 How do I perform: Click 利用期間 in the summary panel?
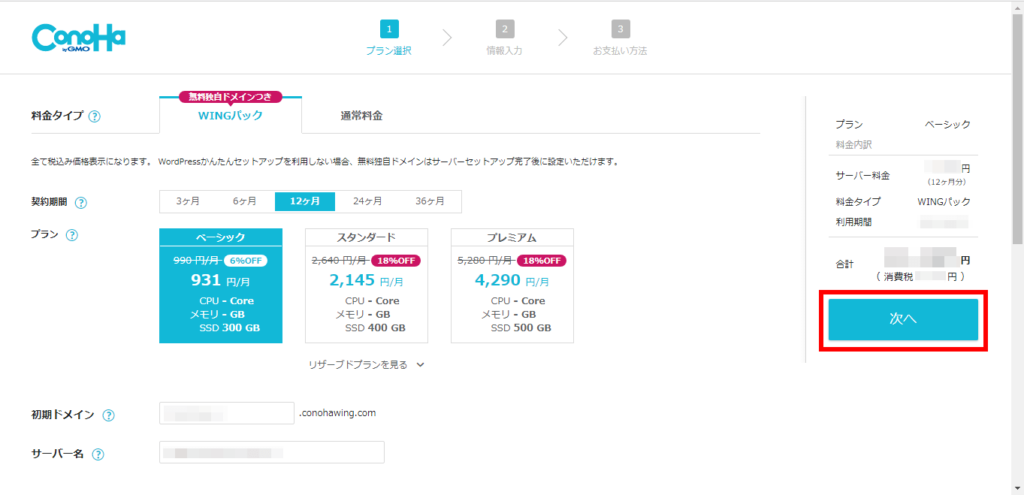coord(854,222)
